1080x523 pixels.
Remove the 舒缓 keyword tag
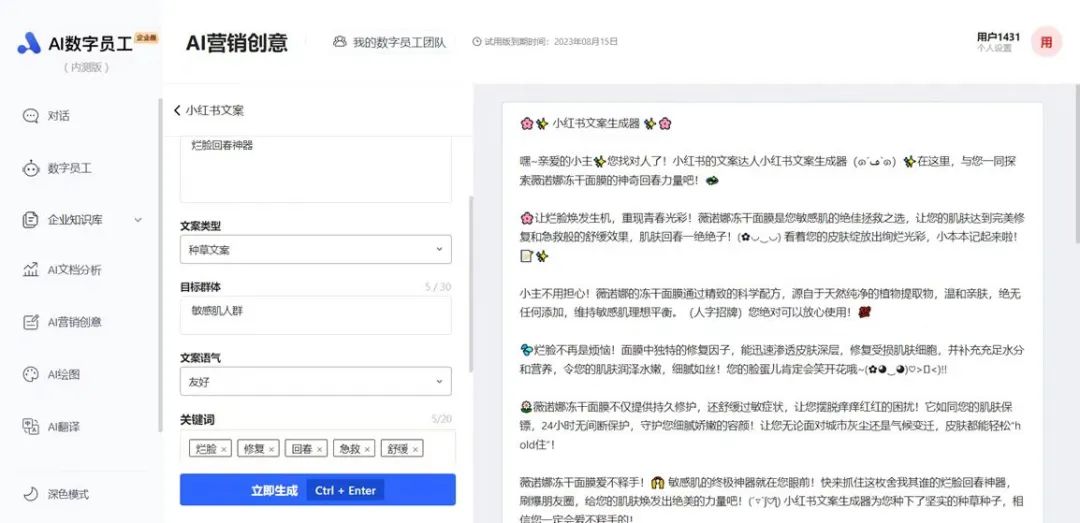416,449
